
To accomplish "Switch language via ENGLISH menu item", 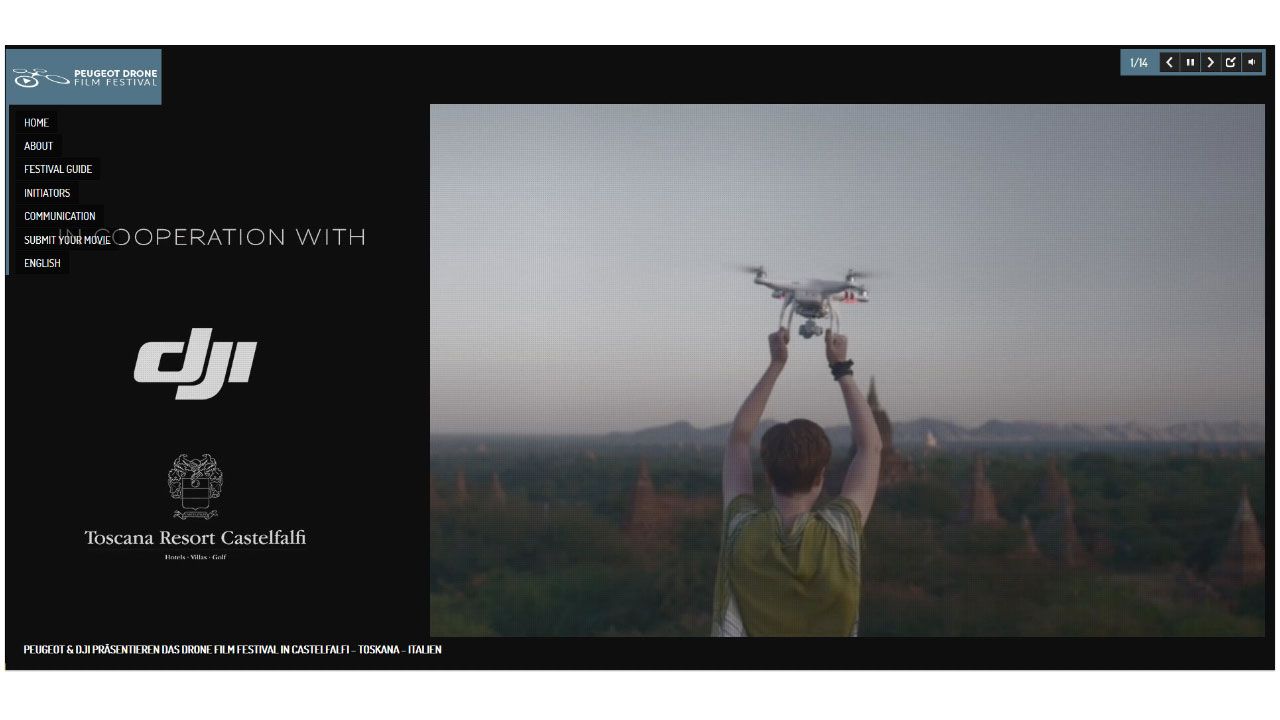I will coord(42,263).
